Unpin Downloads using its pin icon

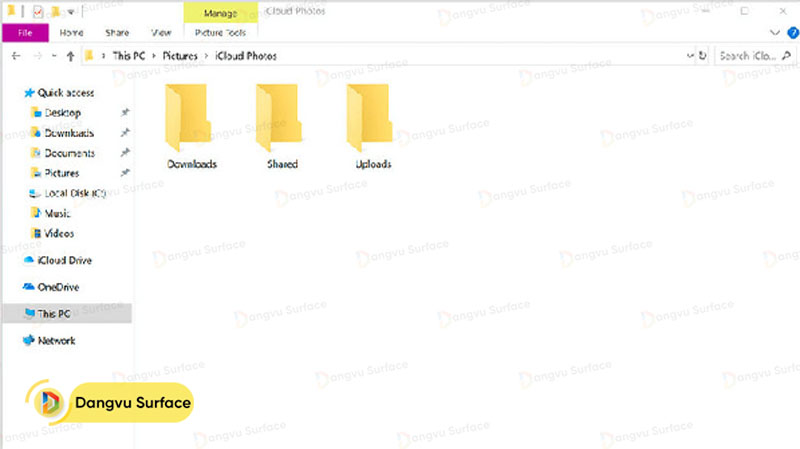125,133
